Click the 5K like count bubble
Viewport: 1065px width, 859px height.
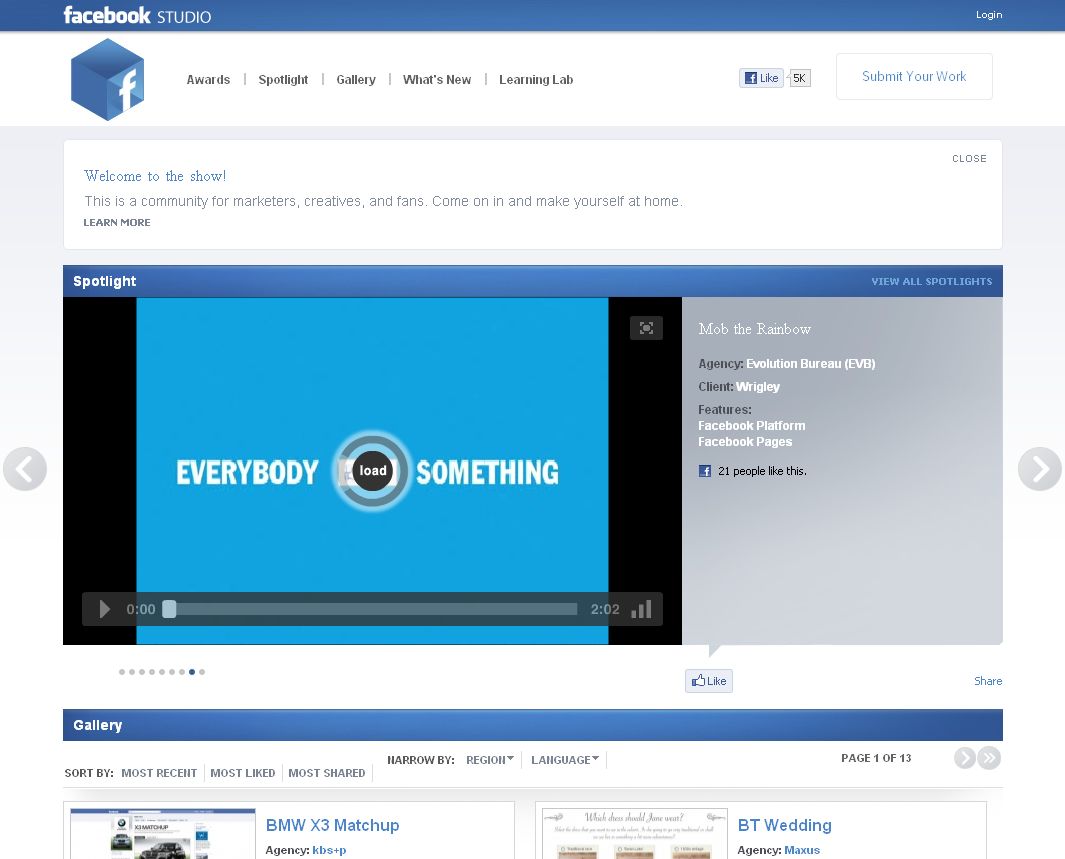coord(799,78)
